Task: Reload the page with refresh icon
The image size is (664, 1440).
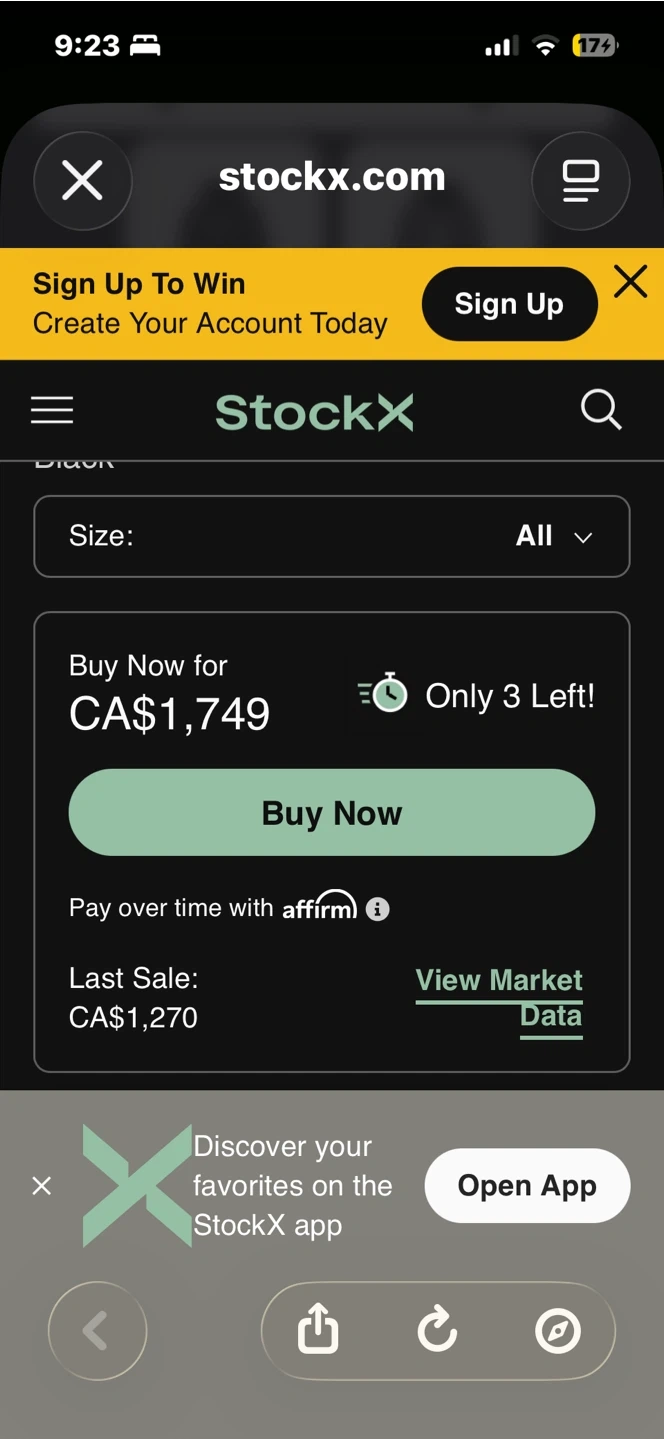Action: tap(437, 1331)
